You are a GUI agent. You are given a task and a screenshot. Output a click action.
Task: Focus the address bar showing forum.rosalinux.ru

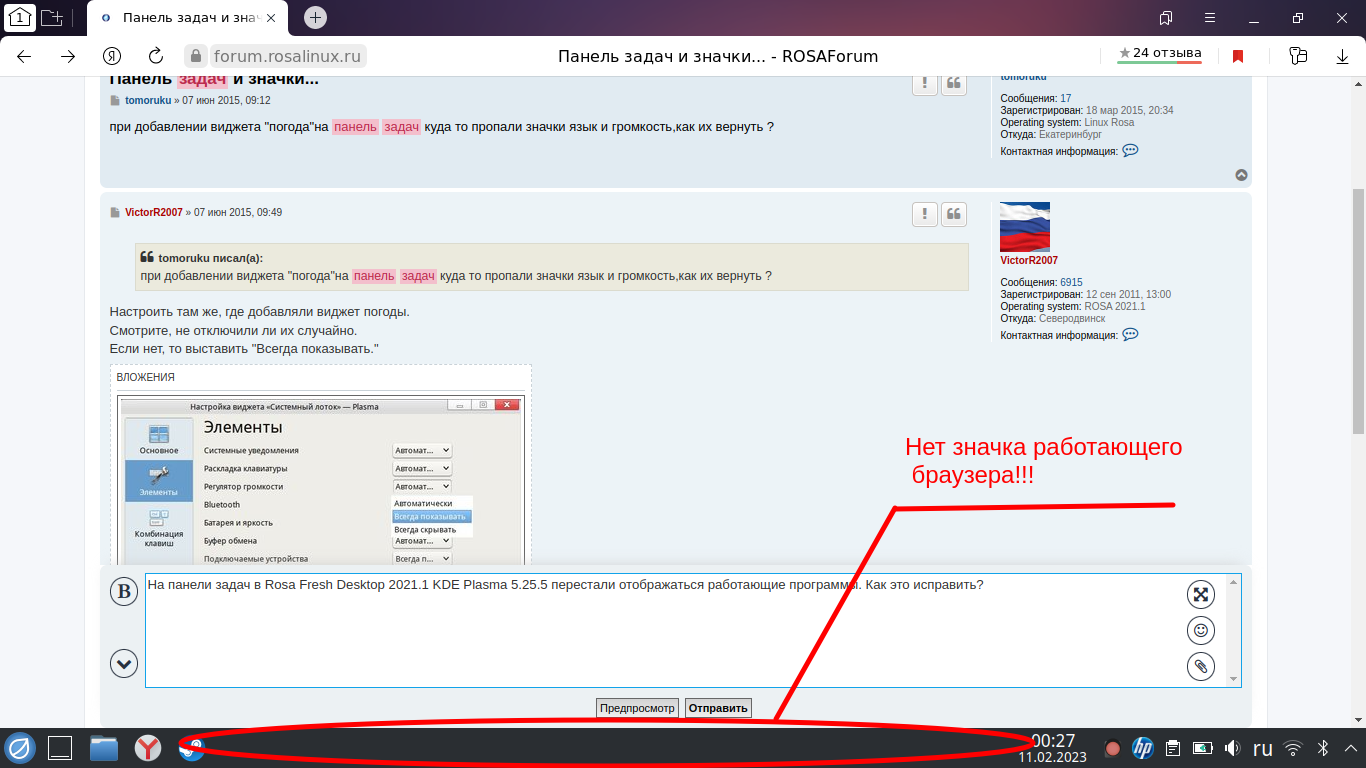(287, 56)
